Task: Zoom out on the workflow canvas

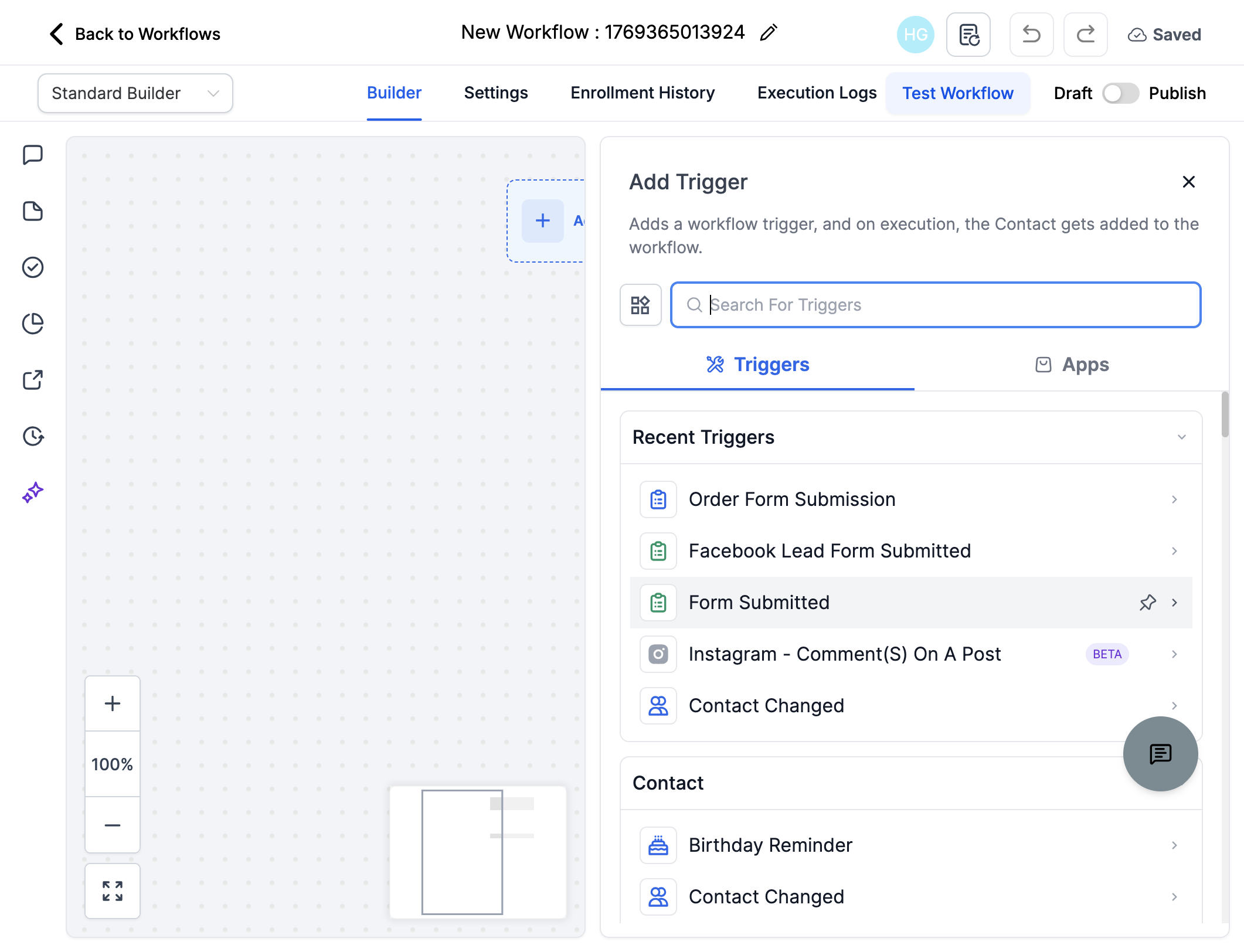Action: pyautogui.click(x=113, y=825)
